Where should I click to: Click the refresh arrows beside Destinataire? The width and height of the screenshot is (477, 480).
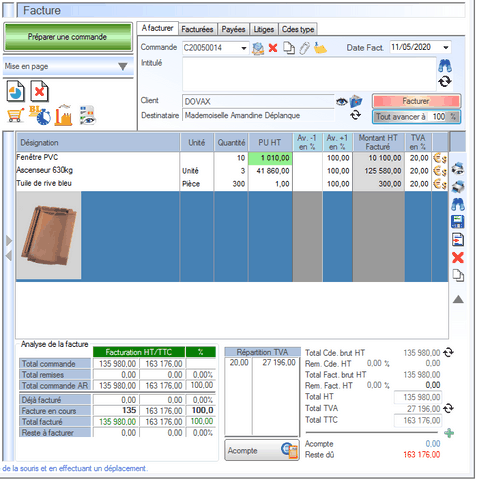coord(356,115)
